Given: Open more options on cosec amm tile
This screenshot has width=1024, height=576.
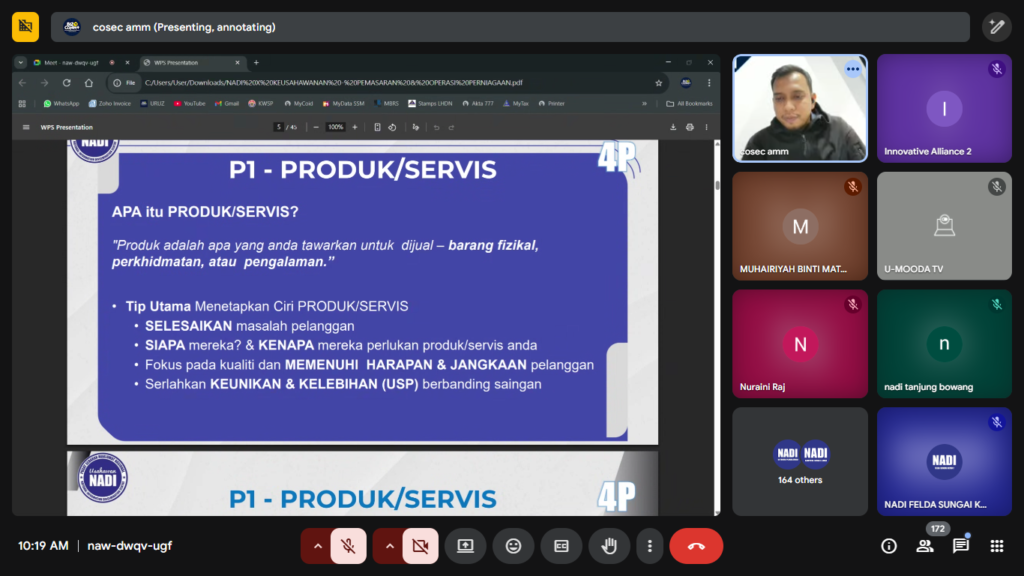Looking at the screenshot, I should click(852, 69).
